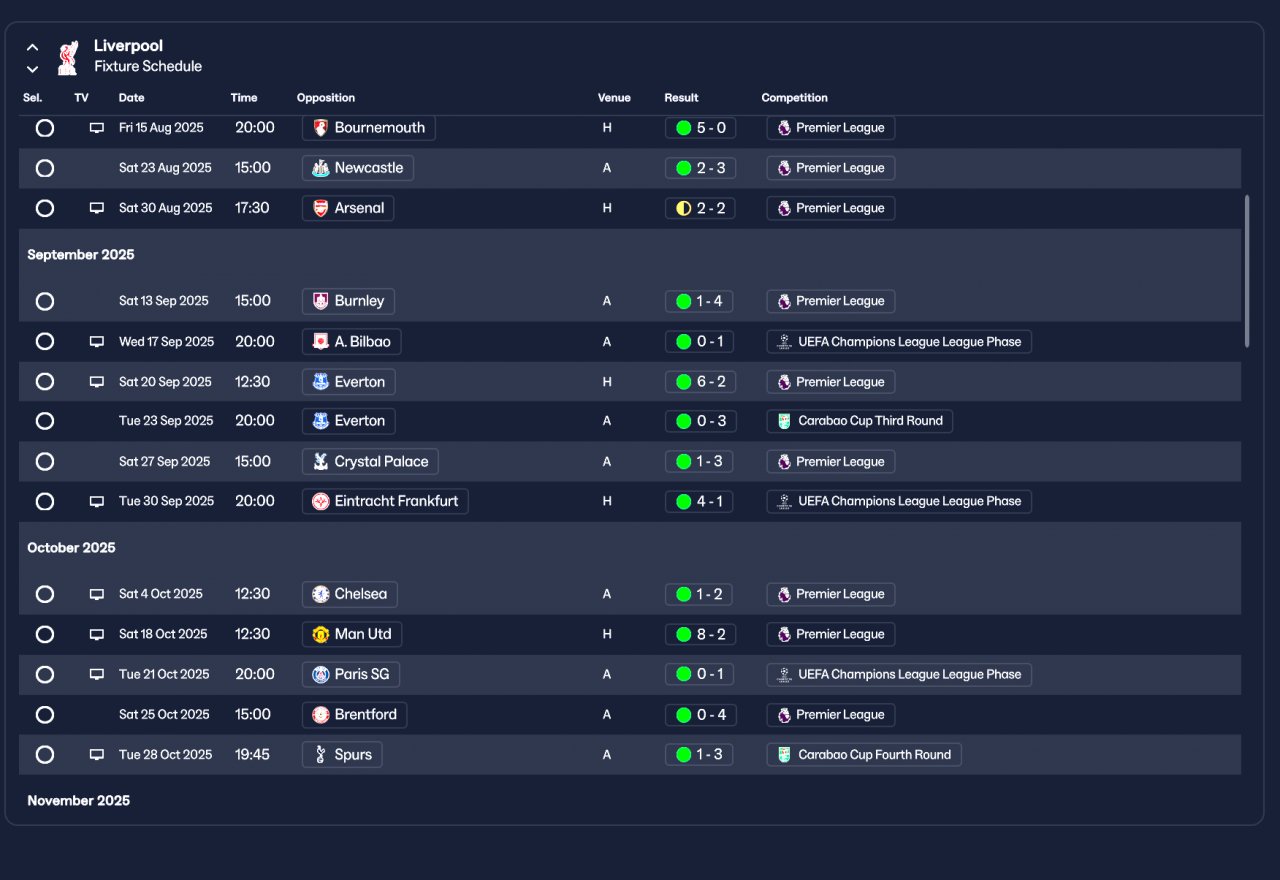Click the Brentford club badge
1280x880 pixels.
(x=321, y=715)
